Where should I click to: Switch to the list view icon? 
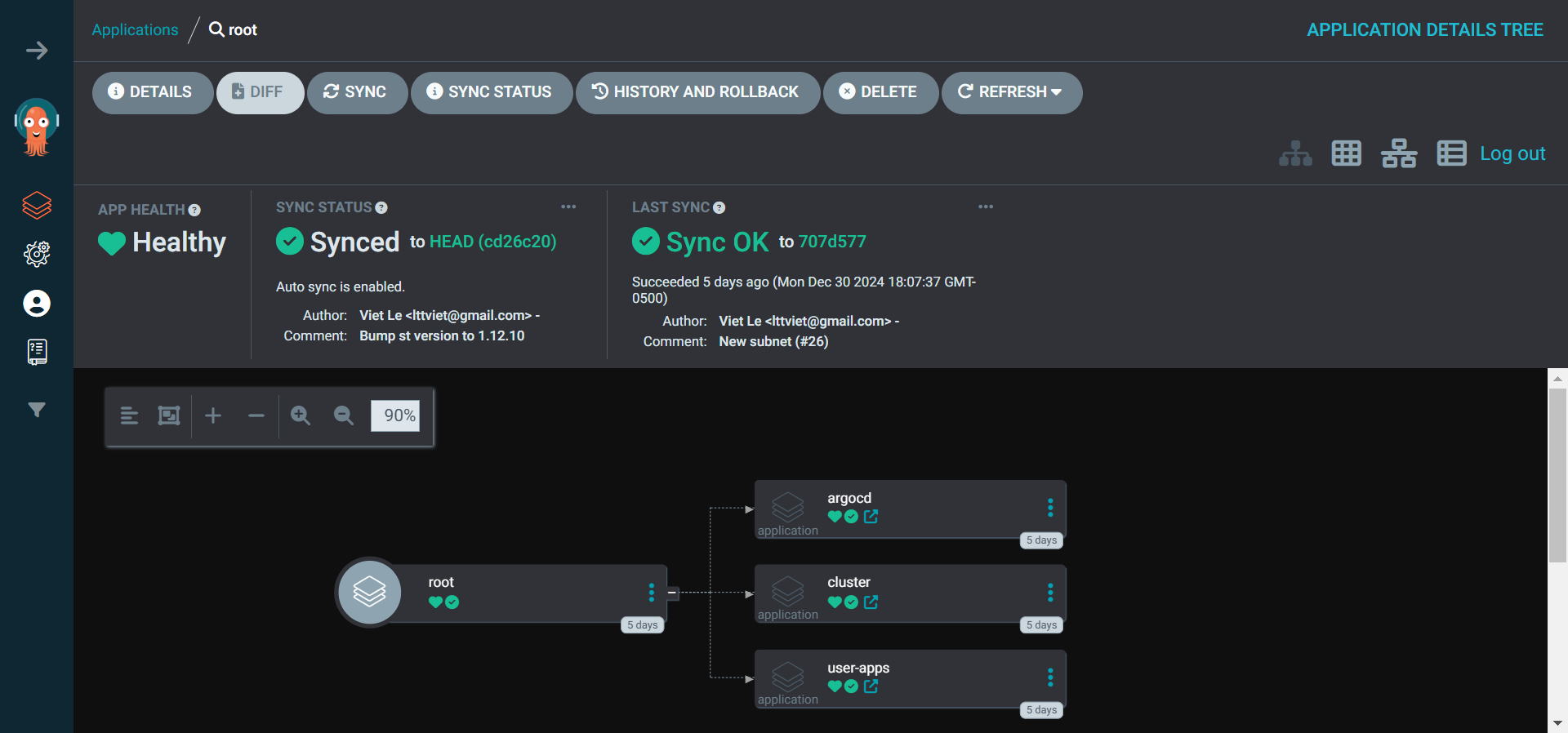click(x=1451, y=153)
